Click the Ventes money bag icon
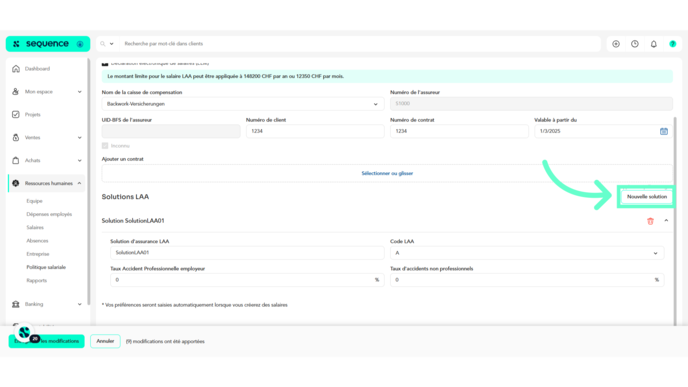This screenshot has width=688, height=387. [16, 137]
